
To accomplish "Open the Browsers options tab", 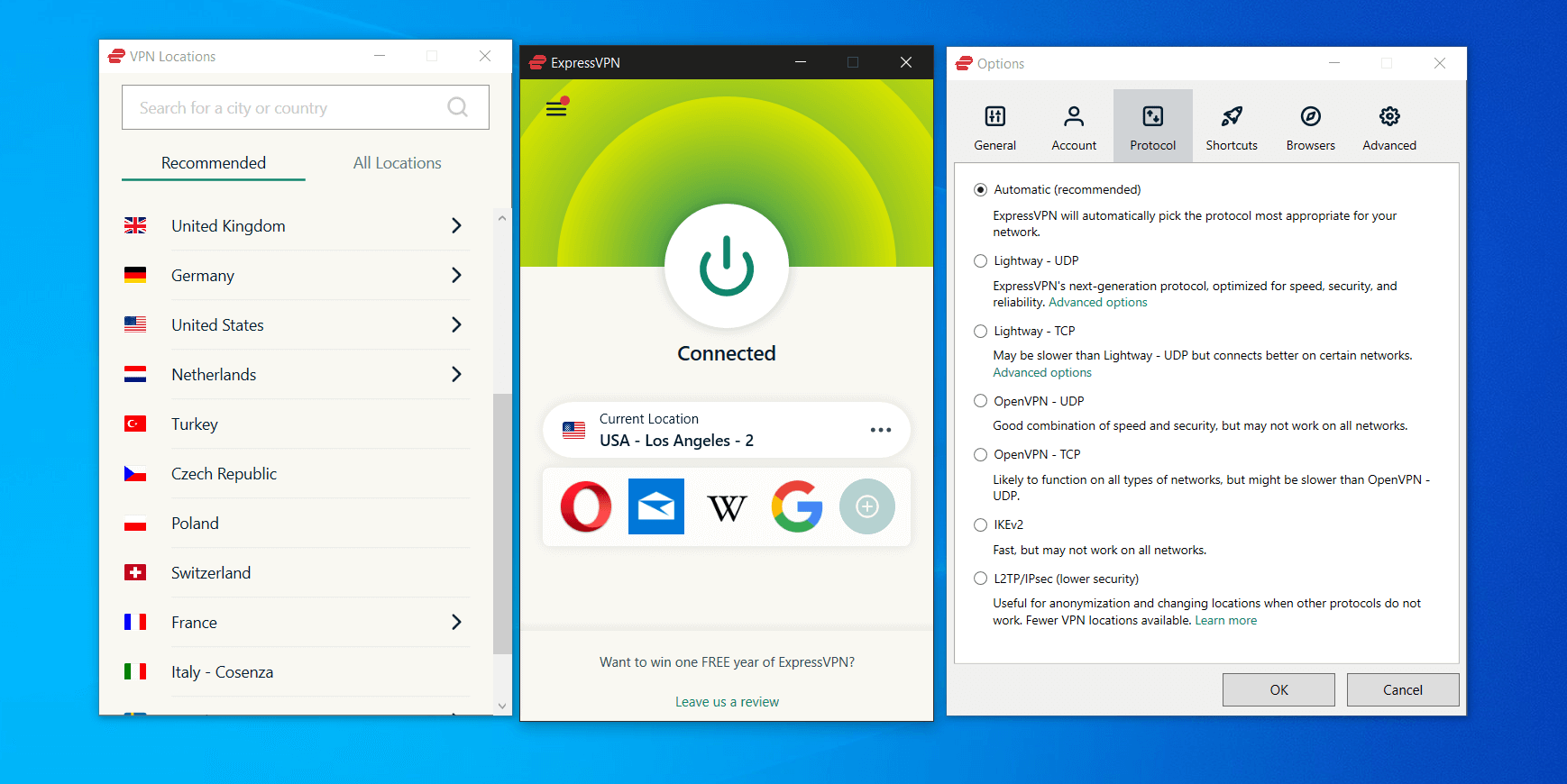I will coord(1311,126).
